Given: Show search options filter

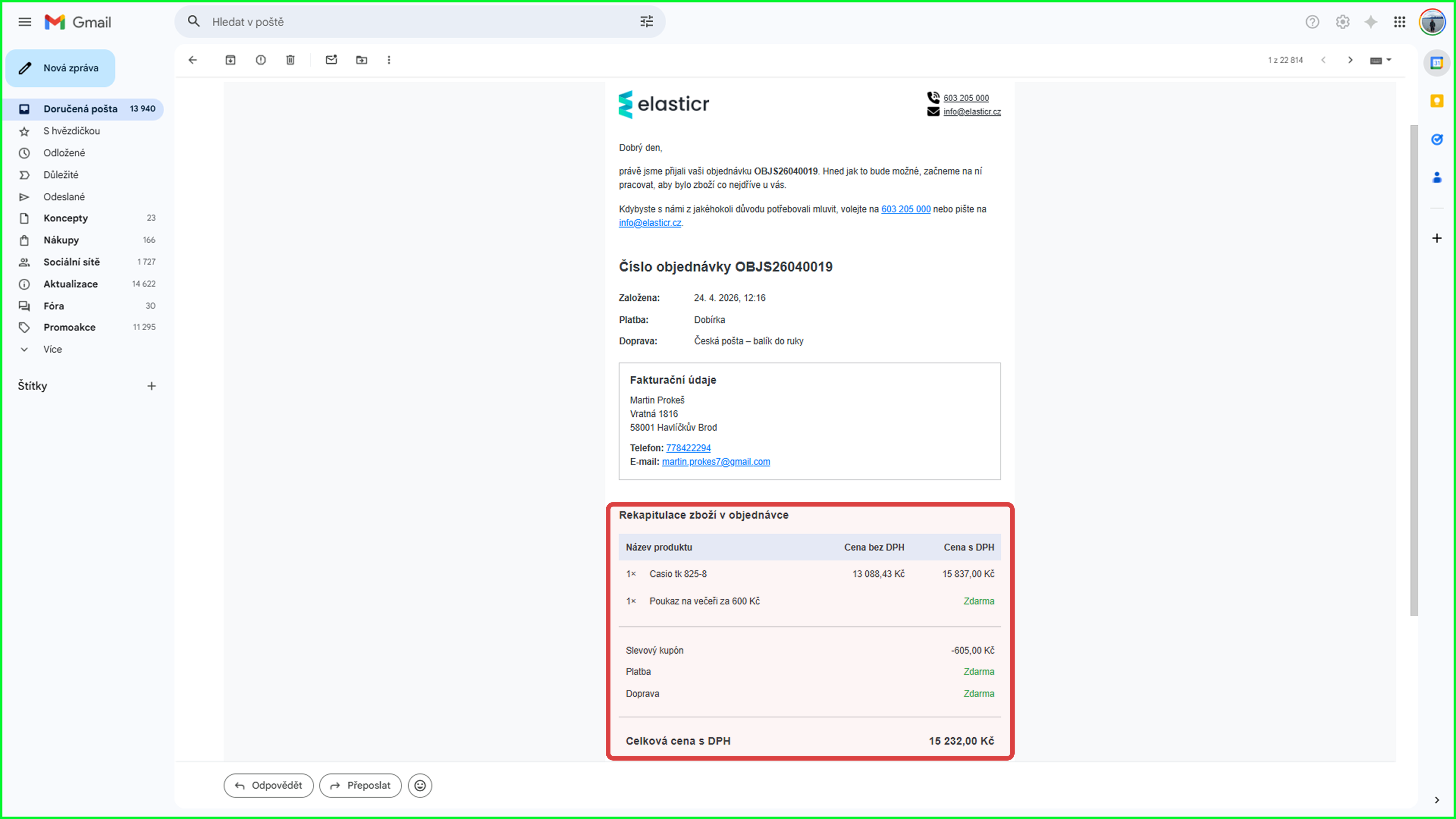Looking at the screenshot, I should coord(646,22).
